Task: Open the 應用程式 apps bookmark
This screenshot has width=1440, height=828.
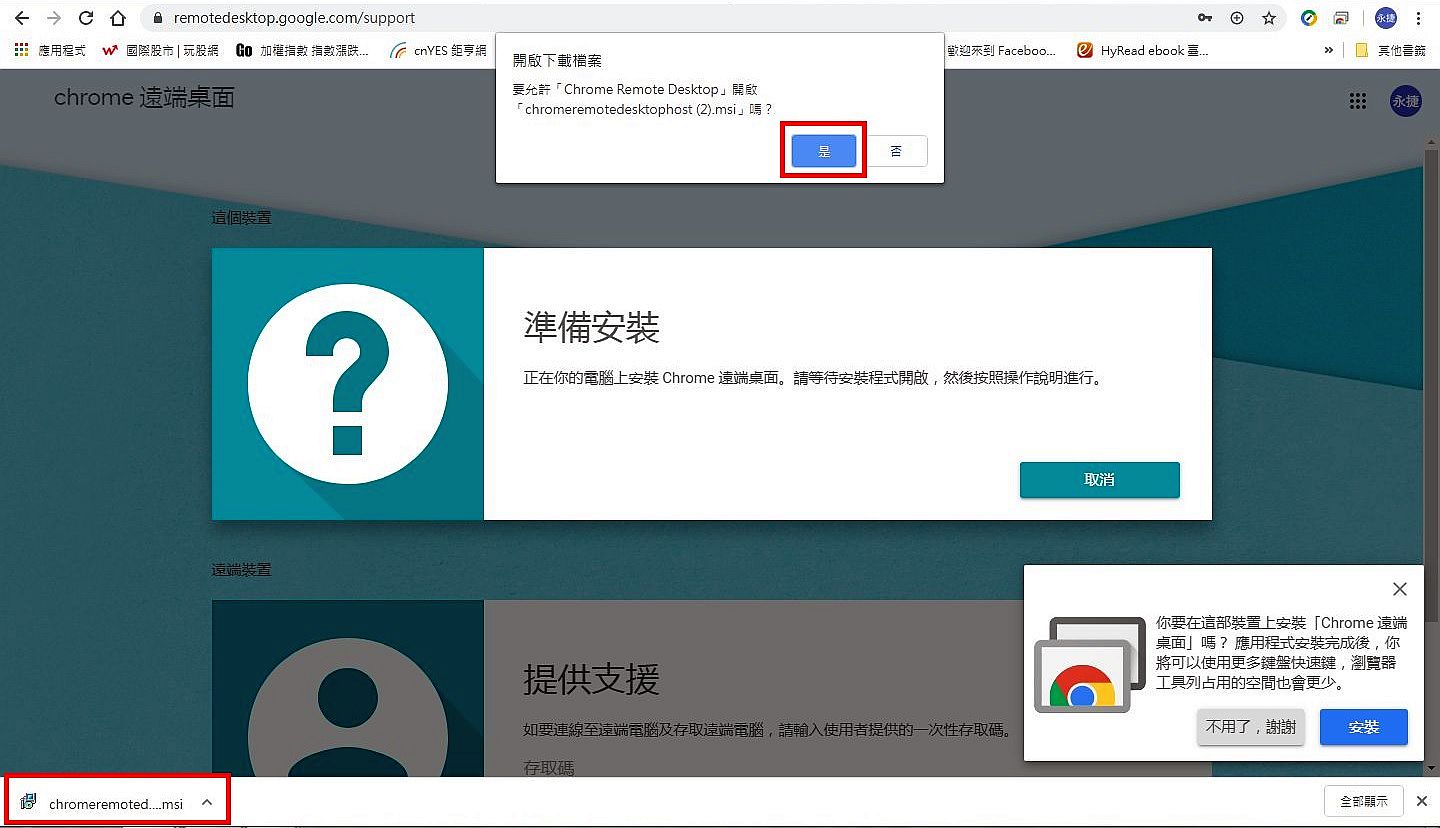Action: pos(50,50)
